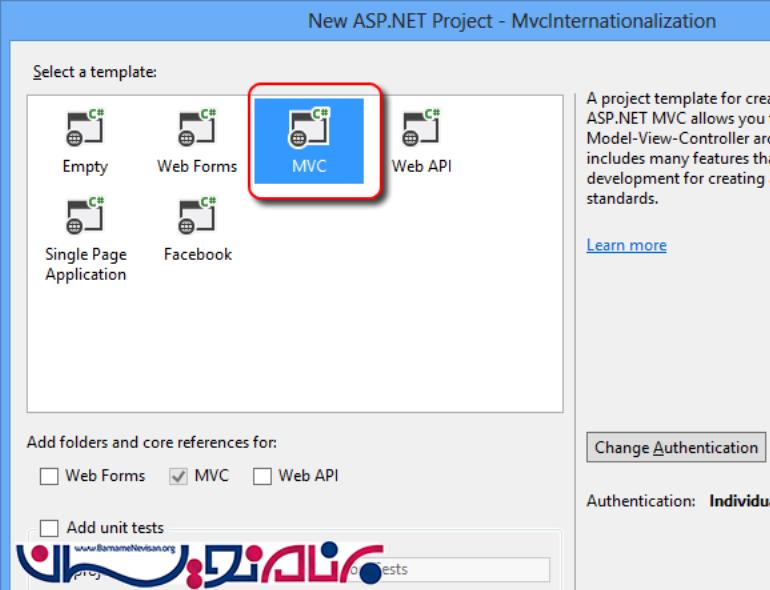Choose the Facebook template icon

click(197, 216)
